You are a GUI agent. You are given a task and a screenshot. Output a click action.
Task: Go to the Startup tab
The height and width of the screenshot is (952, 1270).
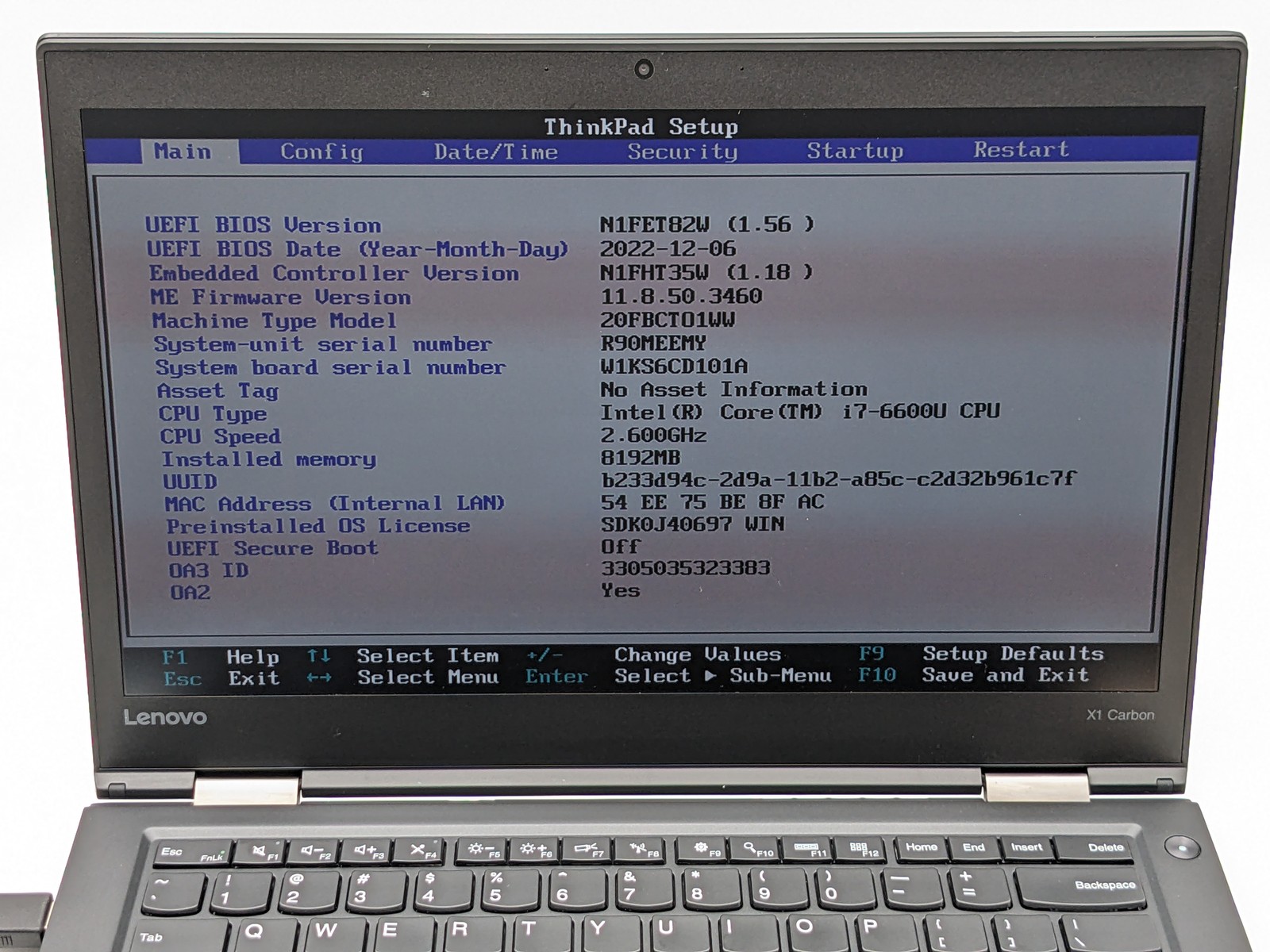point(855,150)
